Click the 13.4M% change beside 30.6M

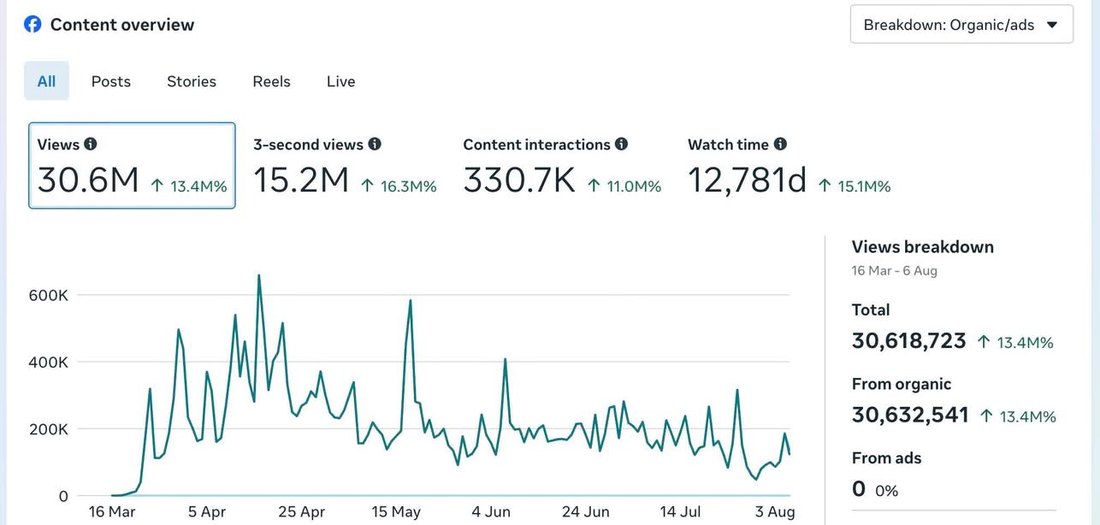(189, 186)
